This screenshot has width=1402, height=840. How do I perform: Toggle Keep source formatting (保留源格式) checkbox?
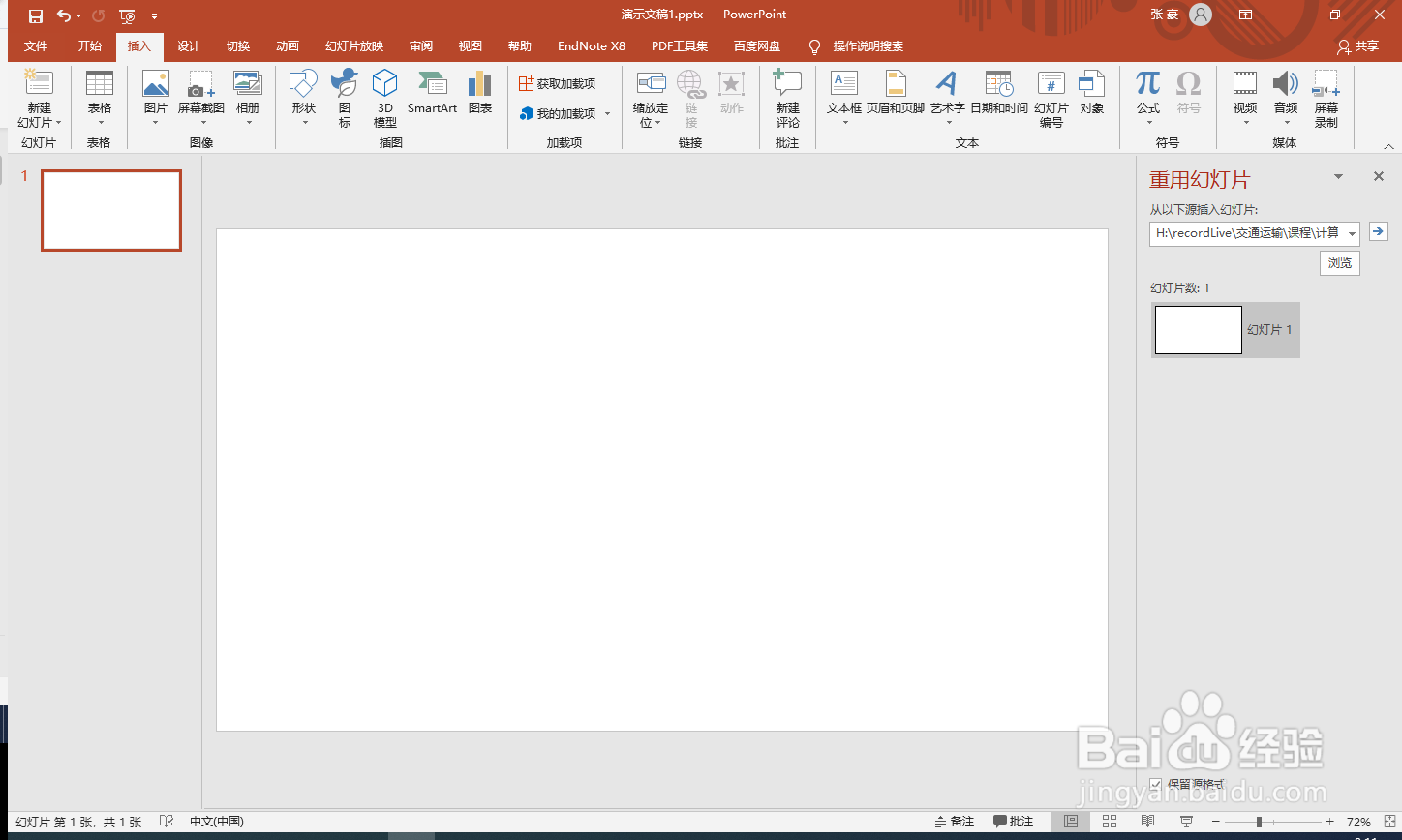[1155, 784]
